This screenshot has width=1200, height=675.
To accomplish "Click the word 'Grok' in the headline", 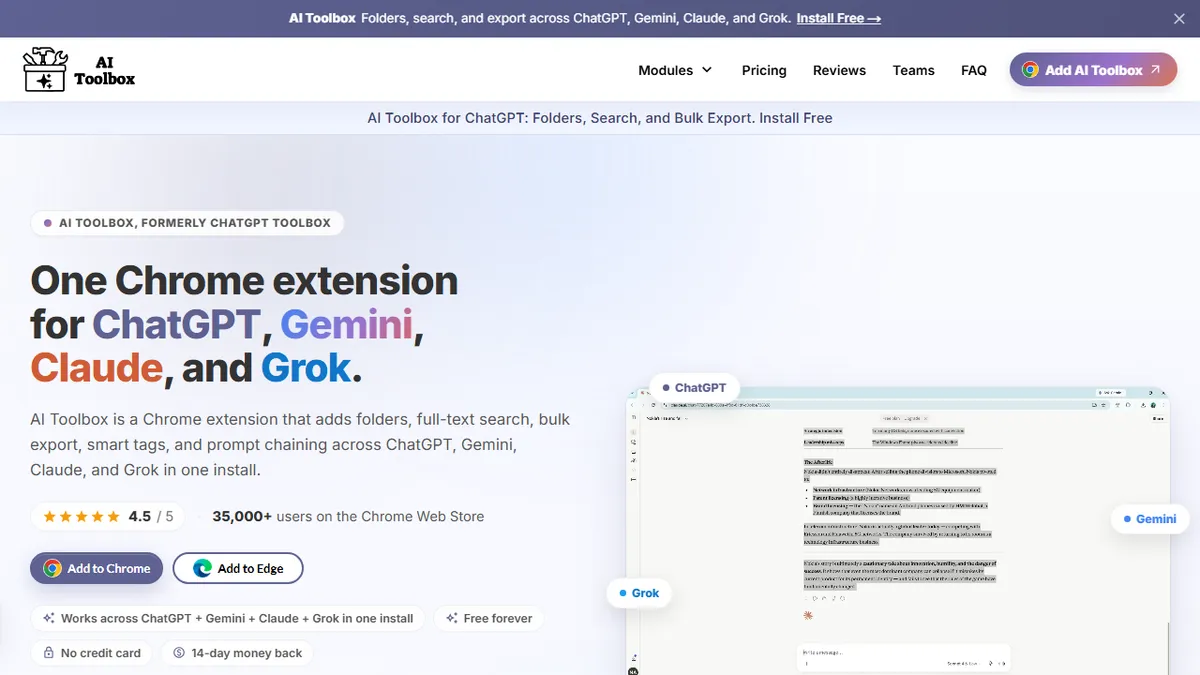I will [306, 368].
